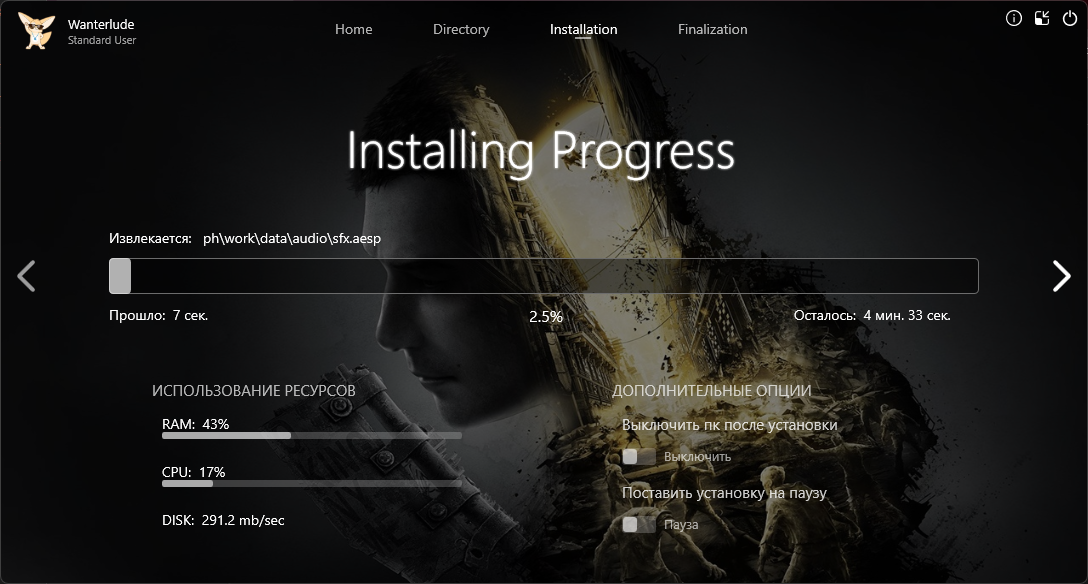This screenshot has width=1088, height=584.
Task: Click the DISK: 291.2 mb/sec value
Action: tap(223, 520)
